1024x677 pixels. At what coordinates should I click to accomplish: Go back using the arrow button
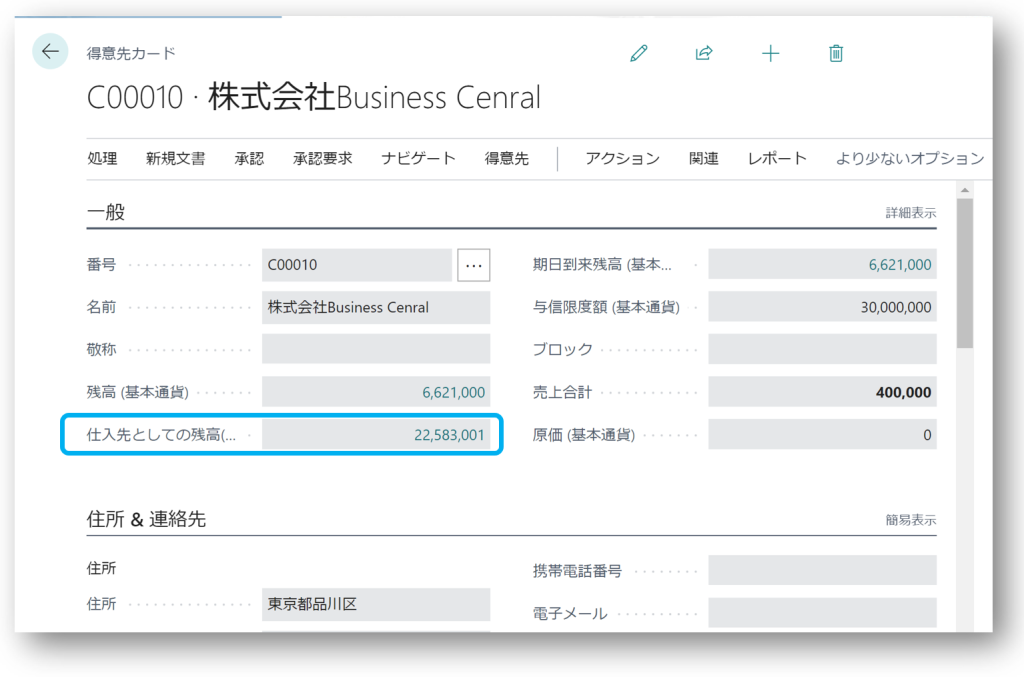click(x=50, y=51)
